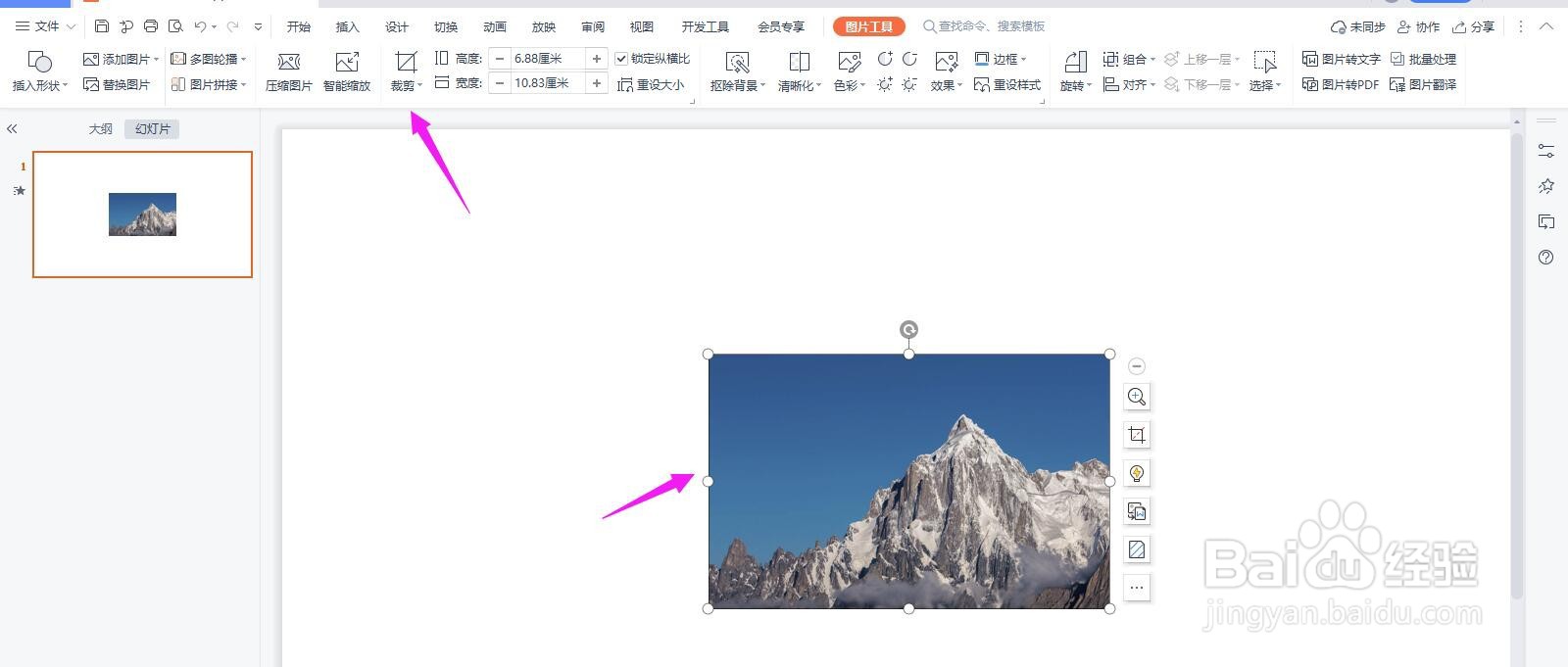Collapse slide panel with double-chevron icon
Image resolution: width=1568 pixels, height=667 pixels.
(x=12, y=128)
